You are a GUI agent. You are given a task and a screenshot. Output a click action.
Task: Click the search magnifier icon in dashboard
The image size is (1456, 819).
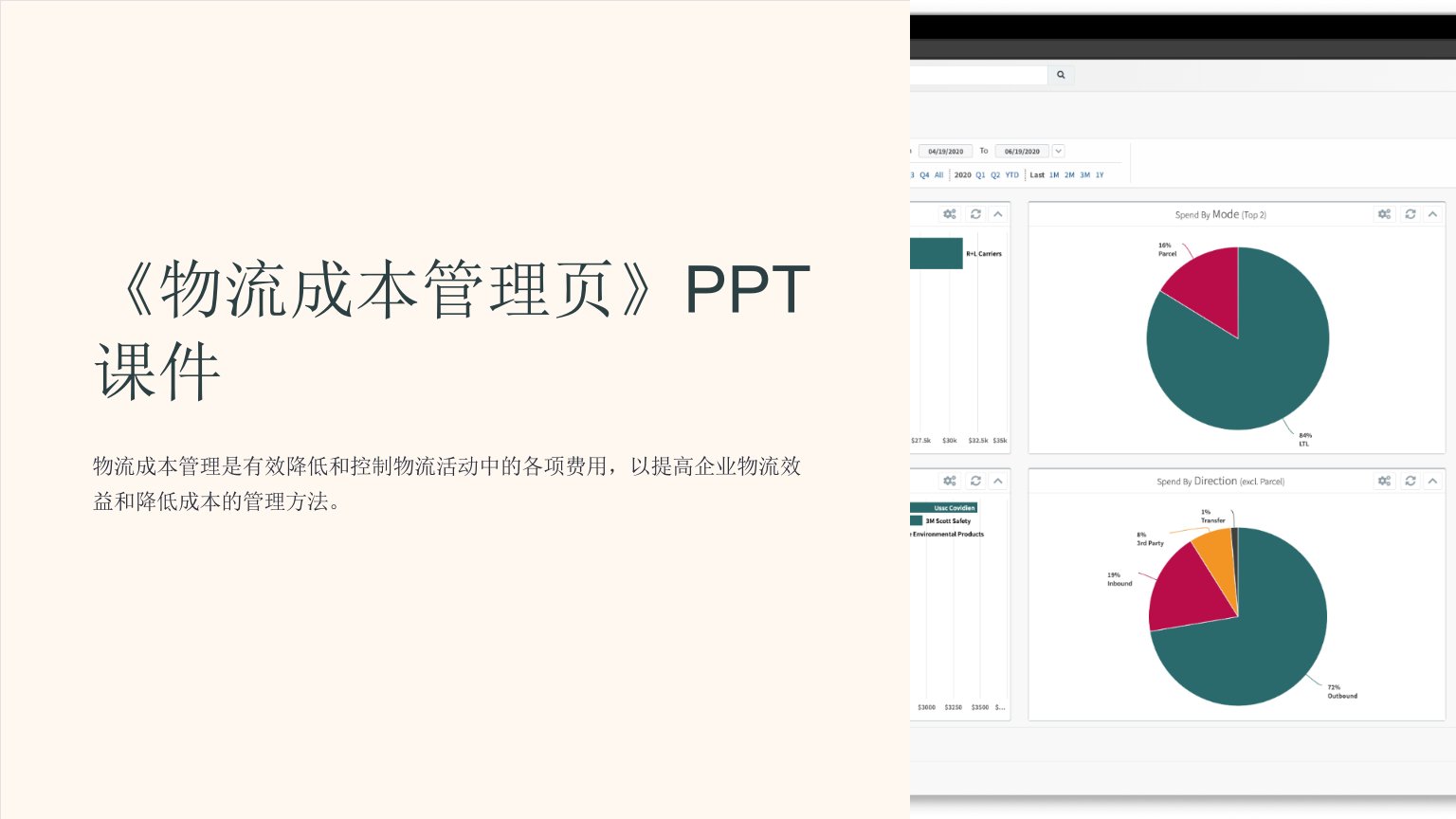click(x=1061, y=75)
